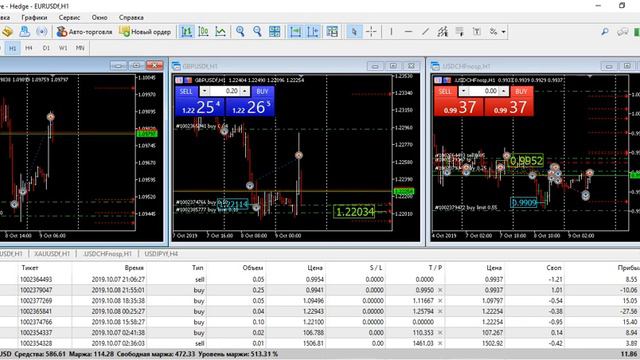Click the 0.9952 price label on USDCHF chart
640x360 pixels.
[x=526, y=161]
